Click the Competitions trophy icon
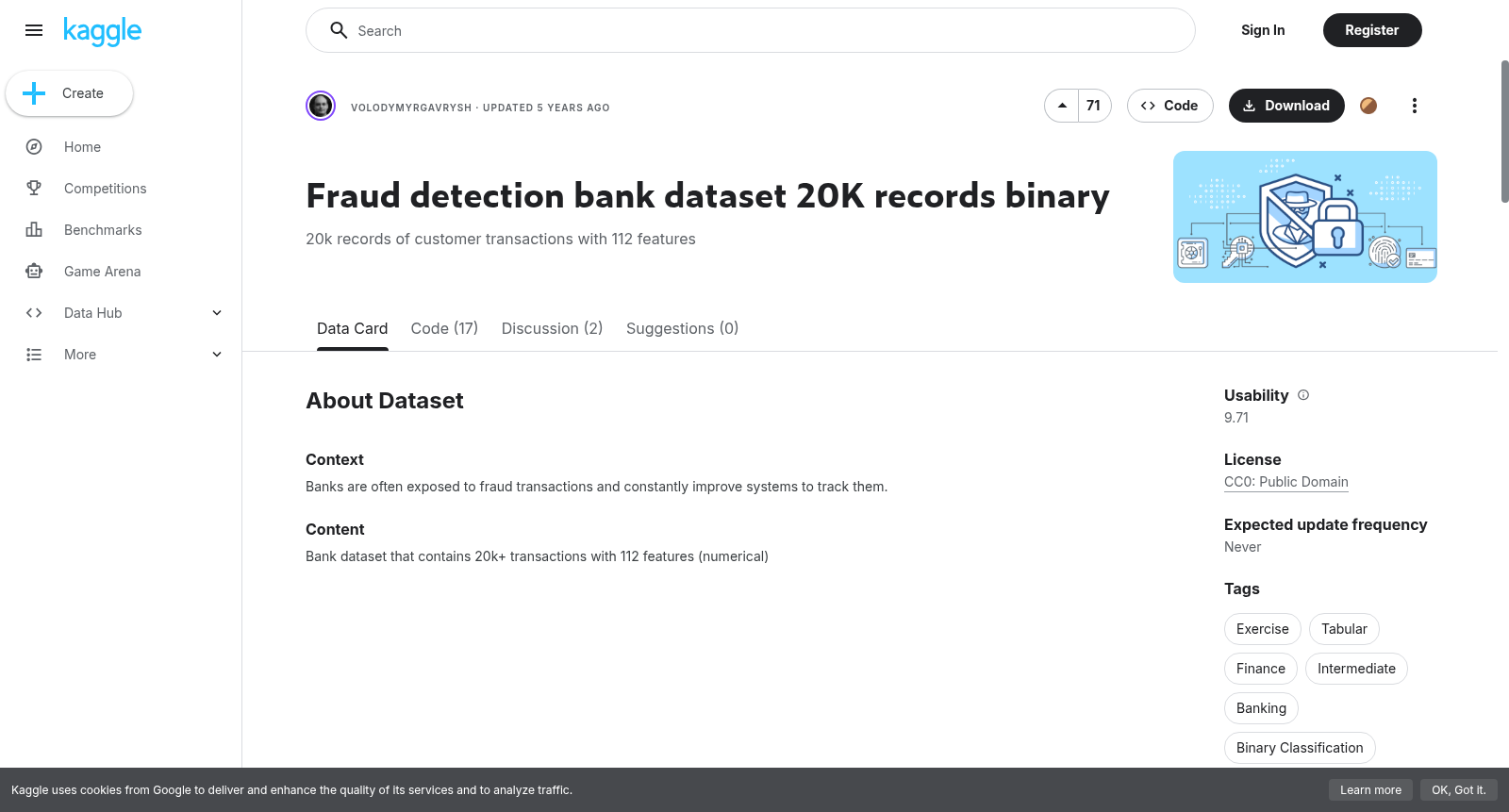The width and height of the screenshot is (1509, 812). pyautogui.click(x=34, y=189)
